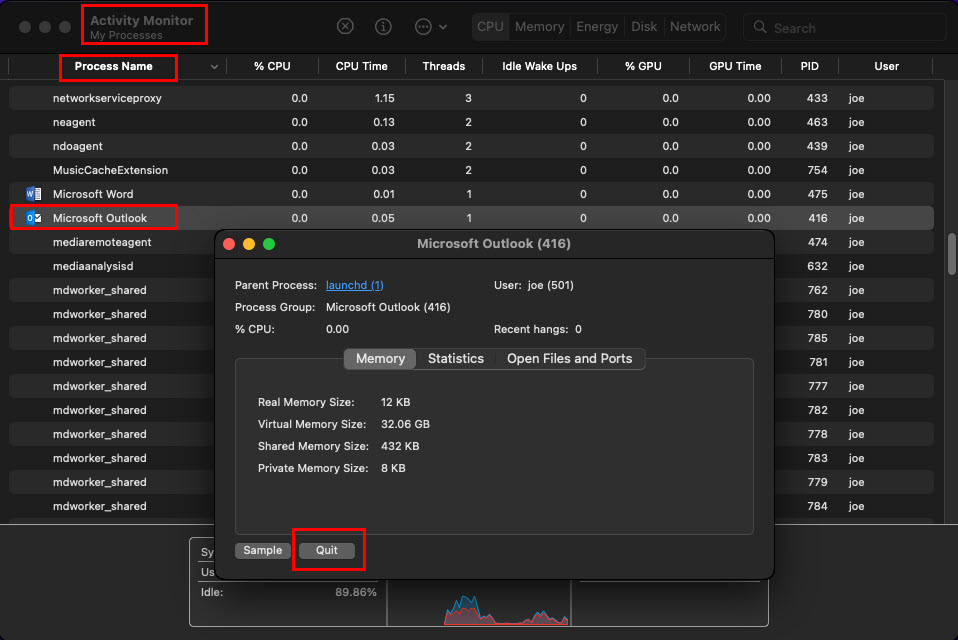The image size is (958, 640).
Task: Sort by GPU Time column
Action: point(735,66)
